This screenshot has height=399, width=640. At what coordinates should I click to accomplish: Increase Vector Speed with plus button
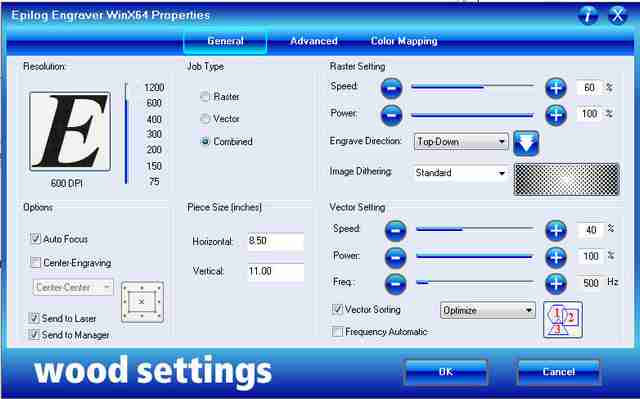556,231
